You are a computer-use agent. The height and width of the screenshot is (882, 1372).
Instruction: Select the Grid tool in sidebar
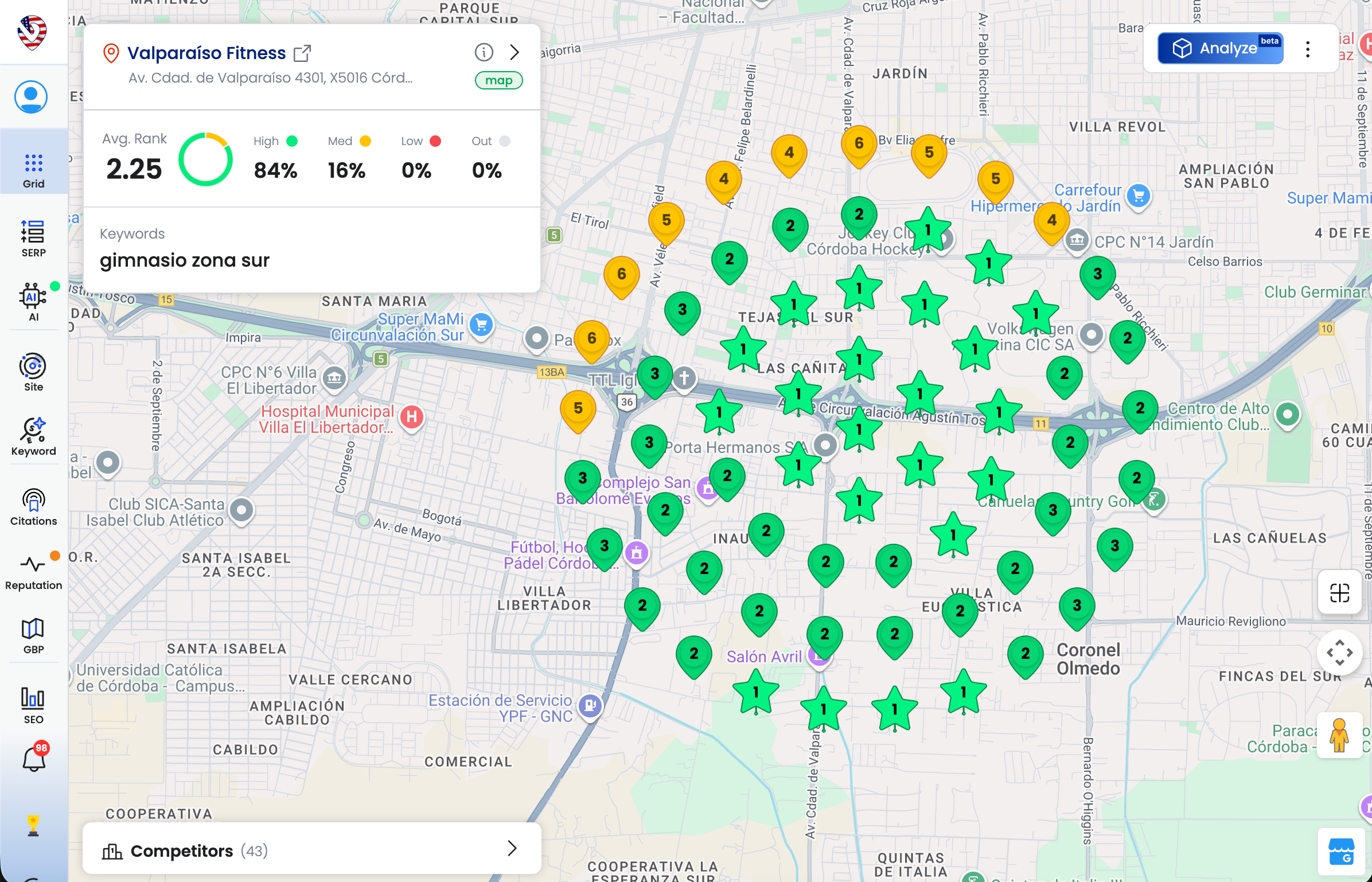[33, 170]
